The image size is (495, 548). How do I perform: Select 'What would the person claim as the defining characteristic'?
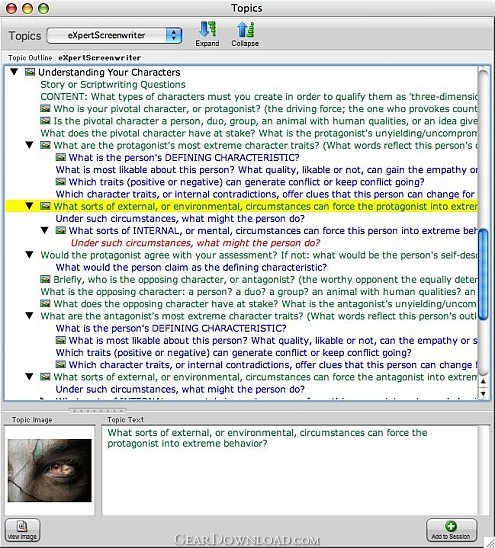point(191,267)
